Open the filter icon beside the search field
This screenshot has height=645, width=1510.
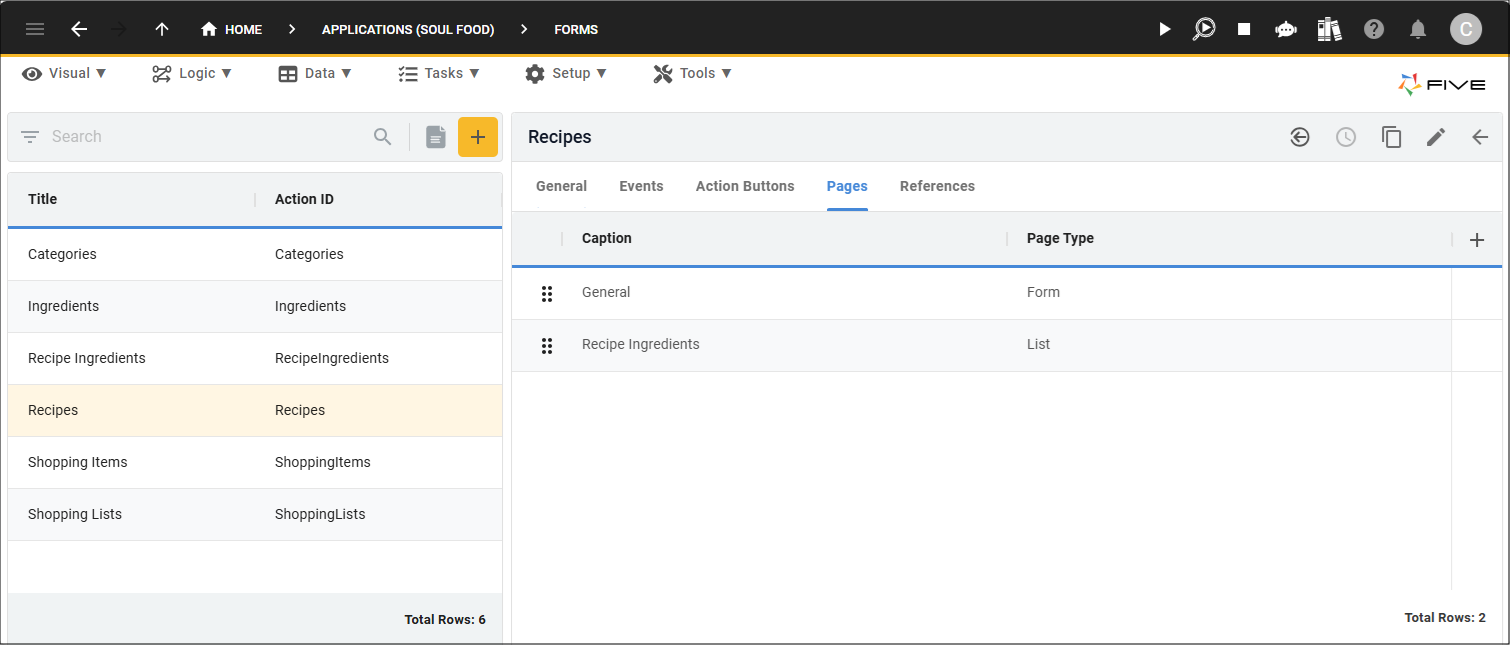pos(30,136)
